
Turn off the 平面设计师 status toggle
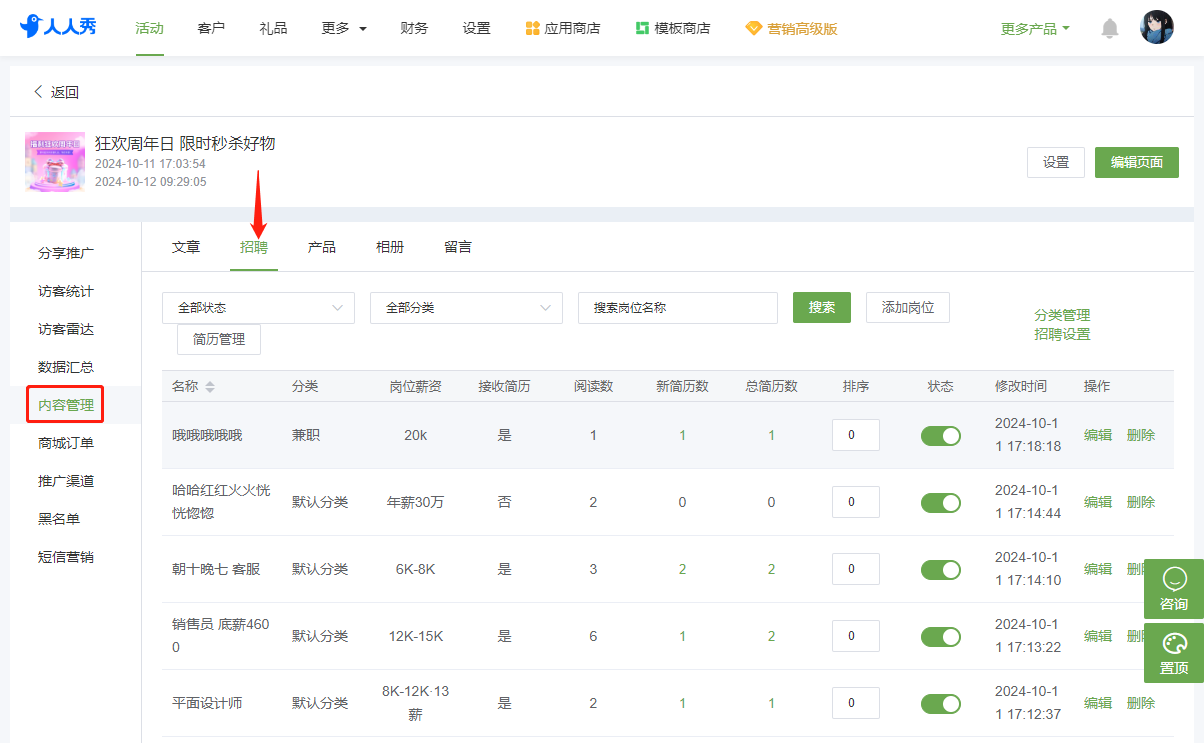pos(941,703)
